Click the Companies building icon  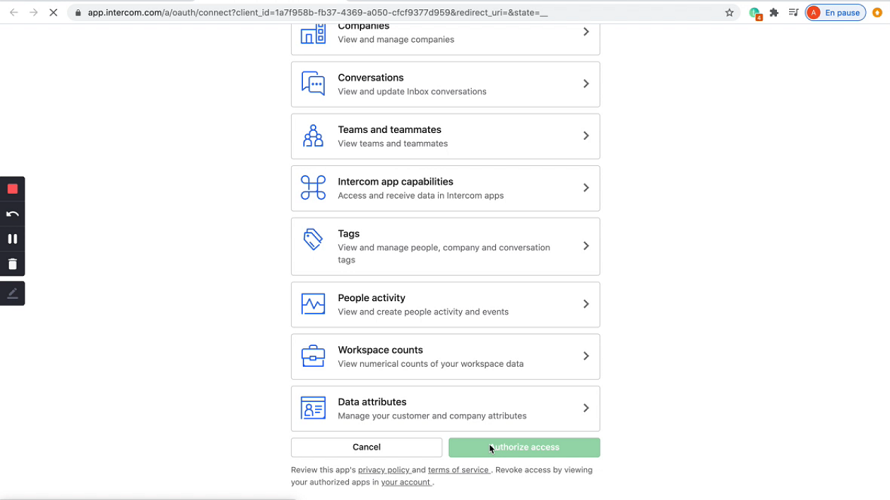(x=313, y=33)
